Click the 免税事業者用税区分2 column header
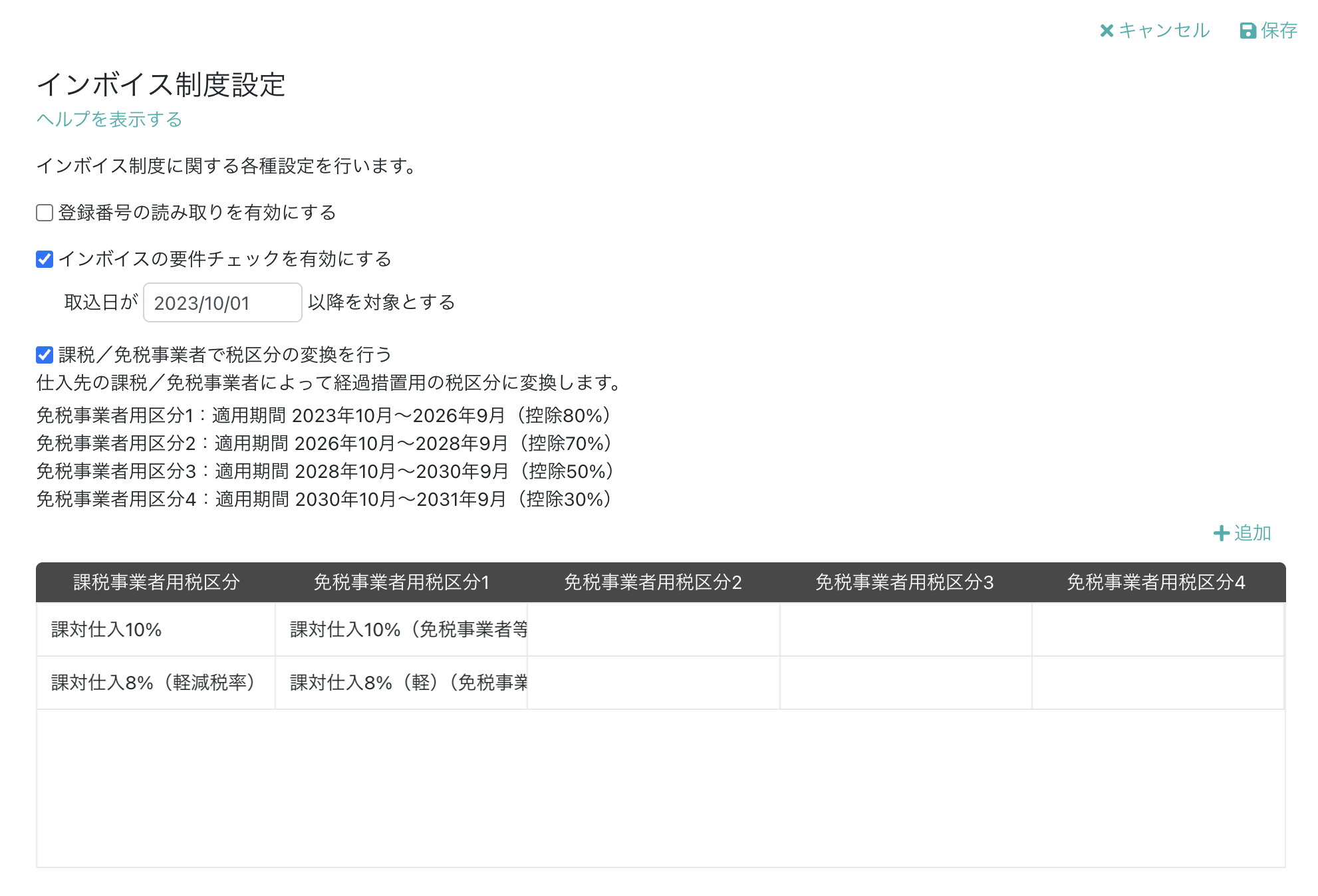Viewport: 1318px width, 896px height. [x=653, y=582]
